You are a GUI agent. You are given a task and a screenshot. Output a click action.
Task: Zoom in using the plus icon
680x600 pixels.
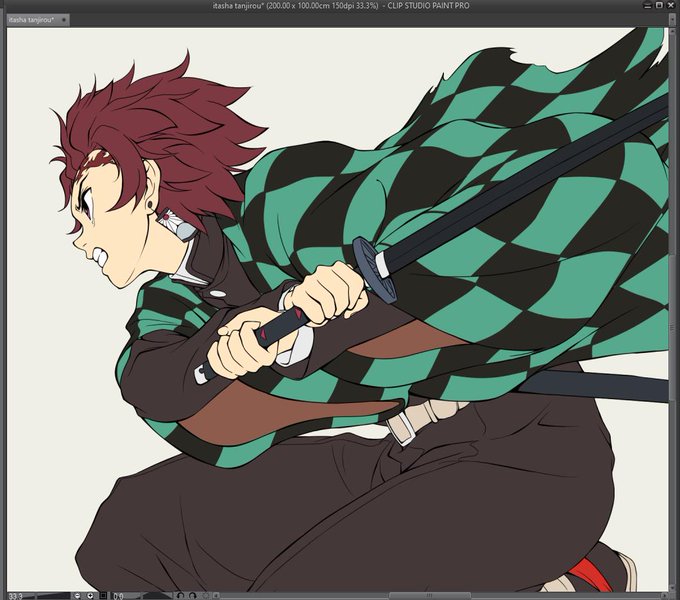point(90,596)
